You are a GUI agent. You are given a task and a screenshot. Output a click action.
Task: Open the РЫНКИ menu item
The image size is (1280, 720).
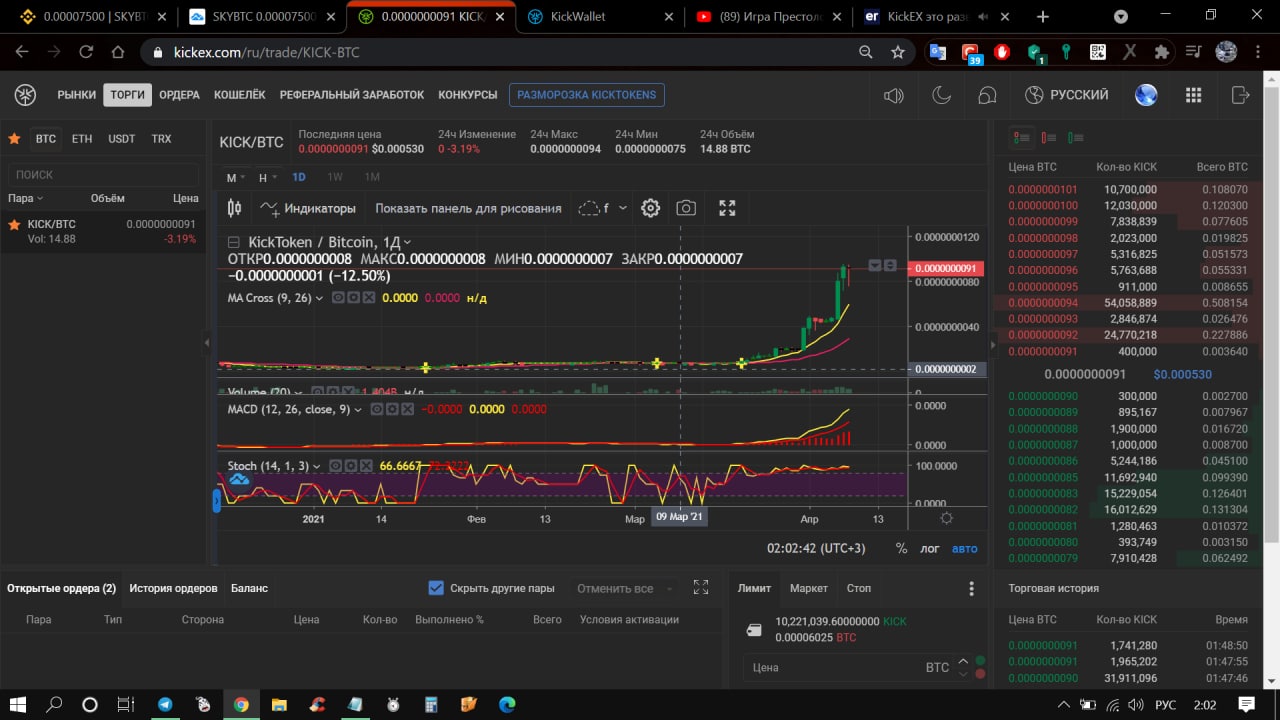click(77, 95)
